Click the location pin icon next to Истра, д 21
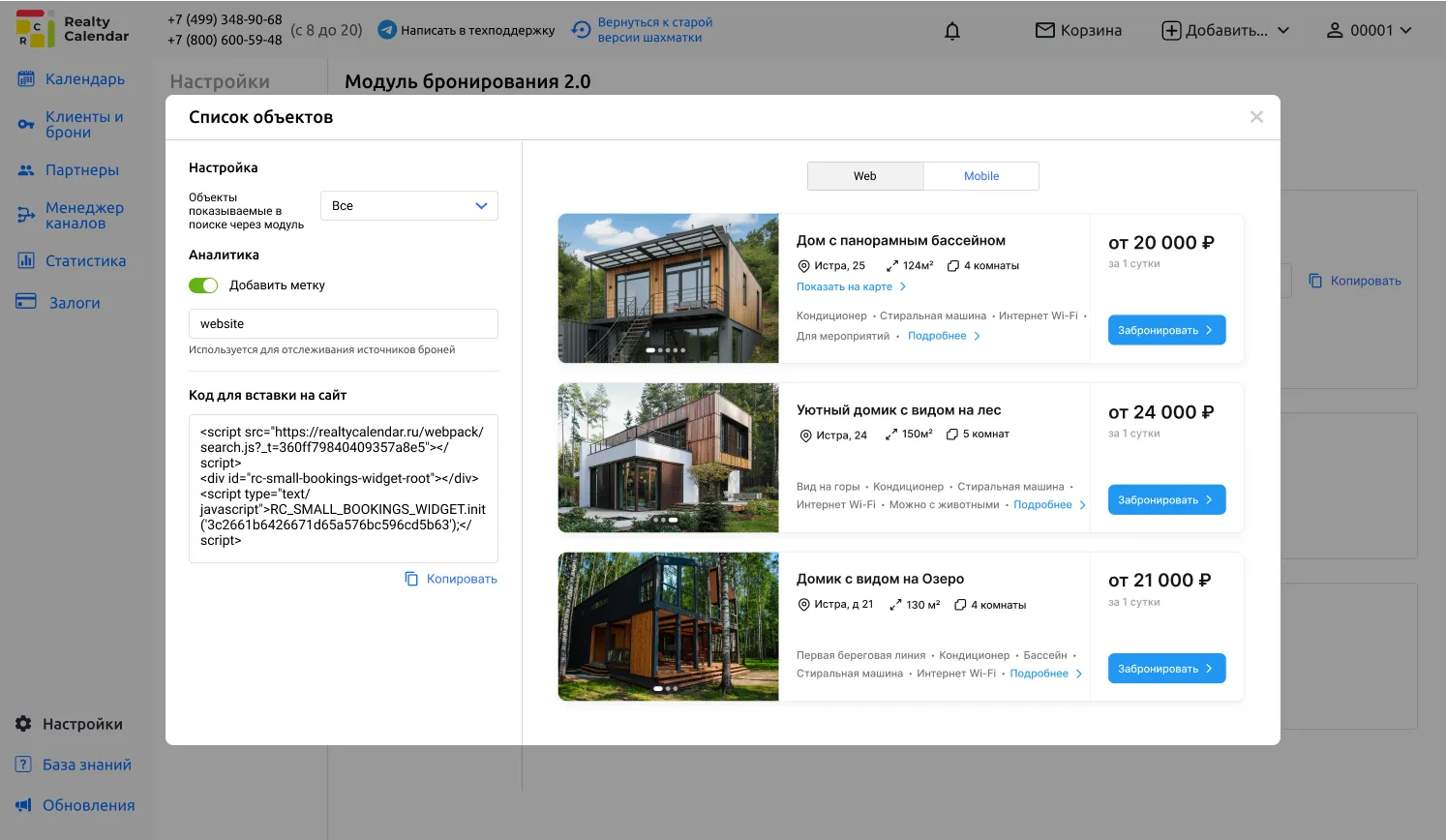This screenshot has width=1446, height=840. [803, 605]
